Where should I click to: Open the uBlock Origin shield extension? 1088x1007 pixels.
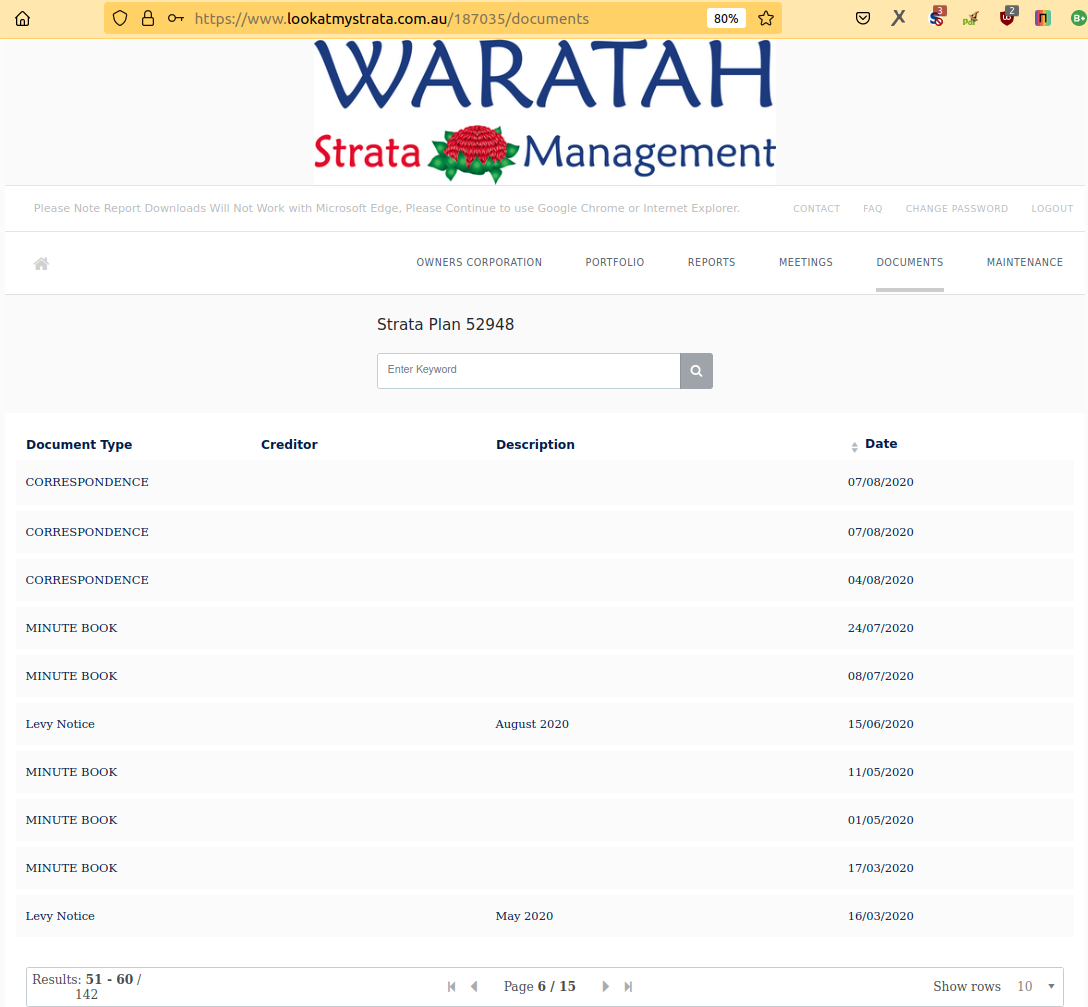1008,17
